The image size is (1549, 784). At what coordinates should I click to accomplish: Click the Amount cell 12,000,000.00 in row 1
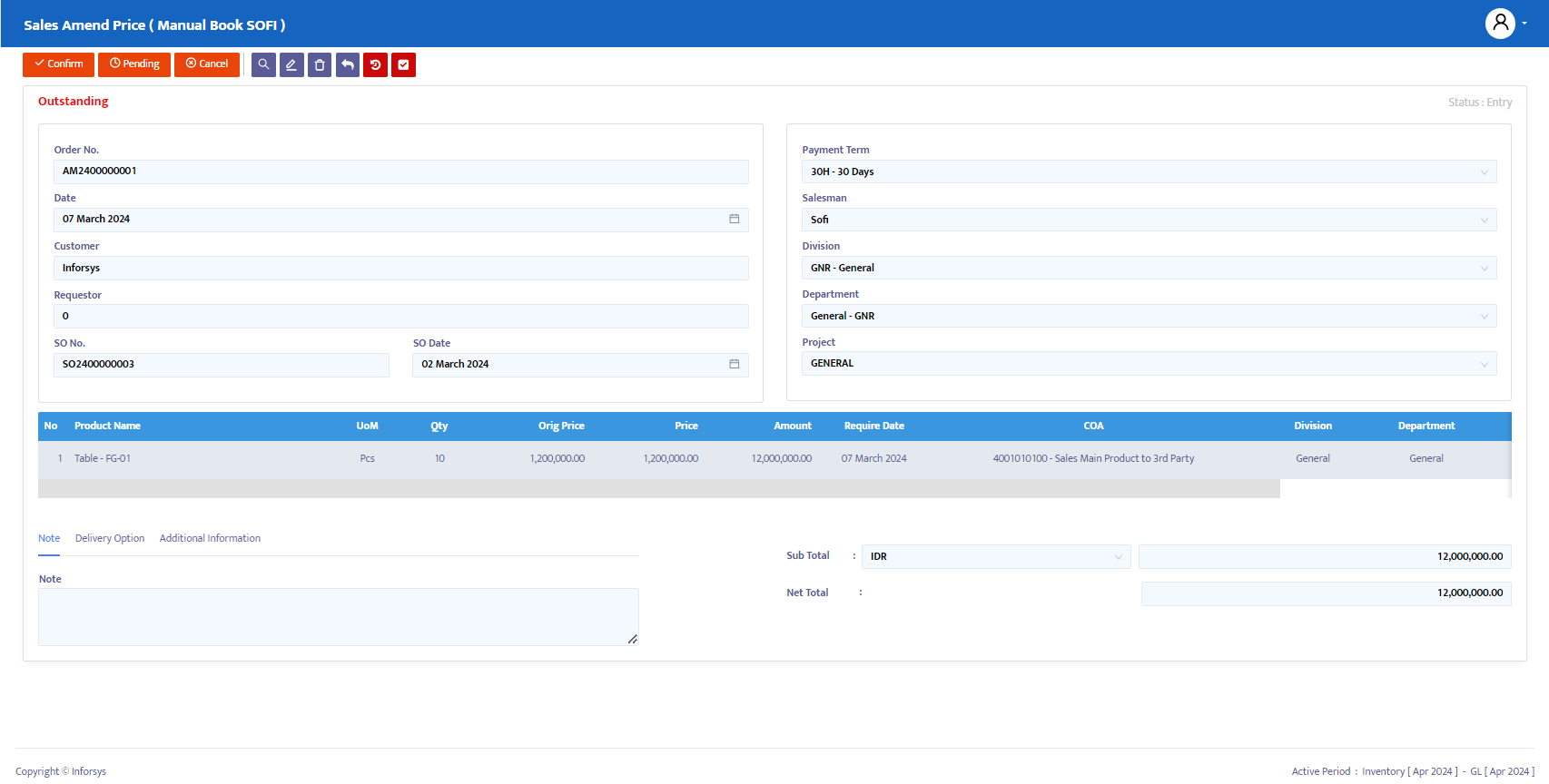(782, 458)
